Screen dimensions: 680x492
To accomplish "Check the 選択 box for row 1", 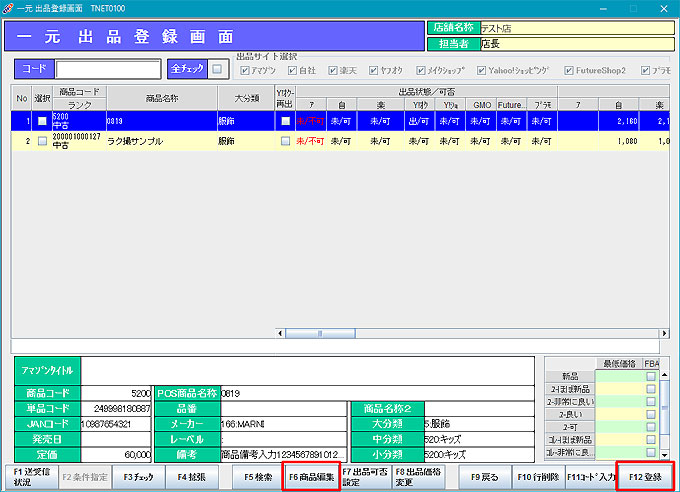I will coord(42,122).
